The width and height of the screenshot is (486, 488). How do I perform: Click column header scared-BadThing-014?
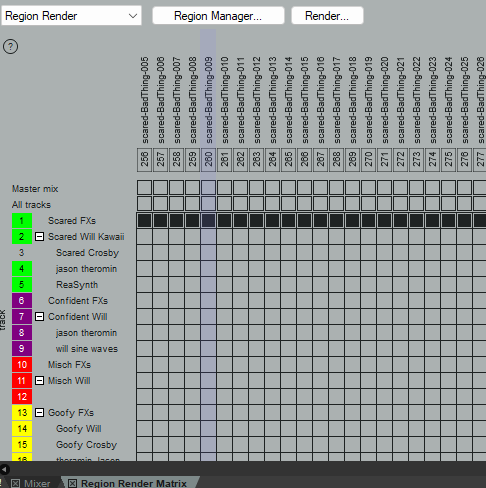point(289,100)
